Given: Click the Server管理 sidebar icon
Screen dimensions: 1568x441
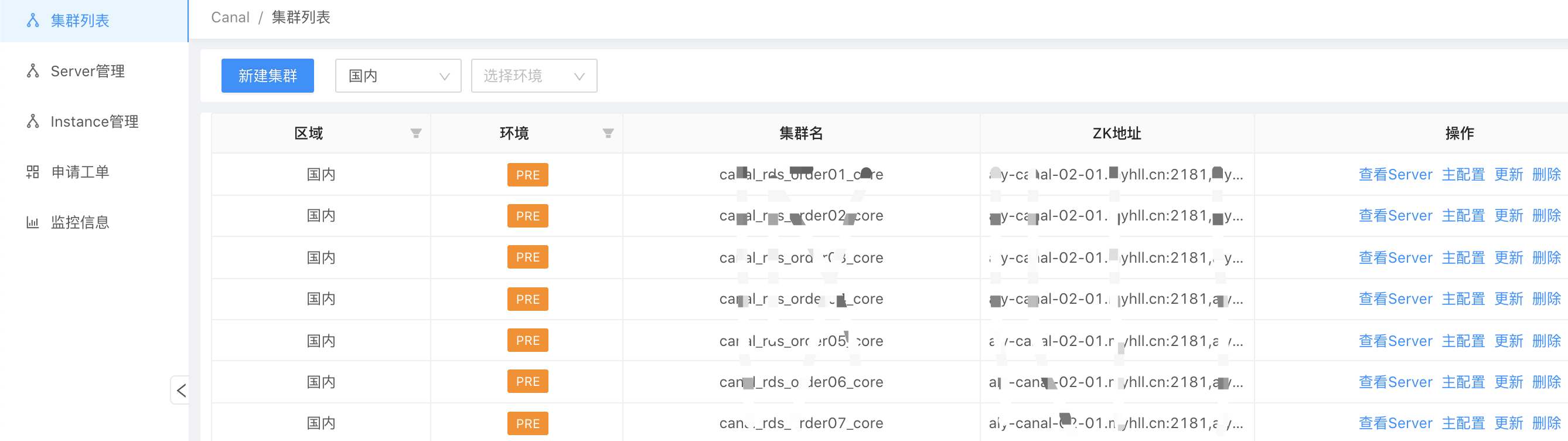Looking at the screenshot, I should tap(33, 72).
